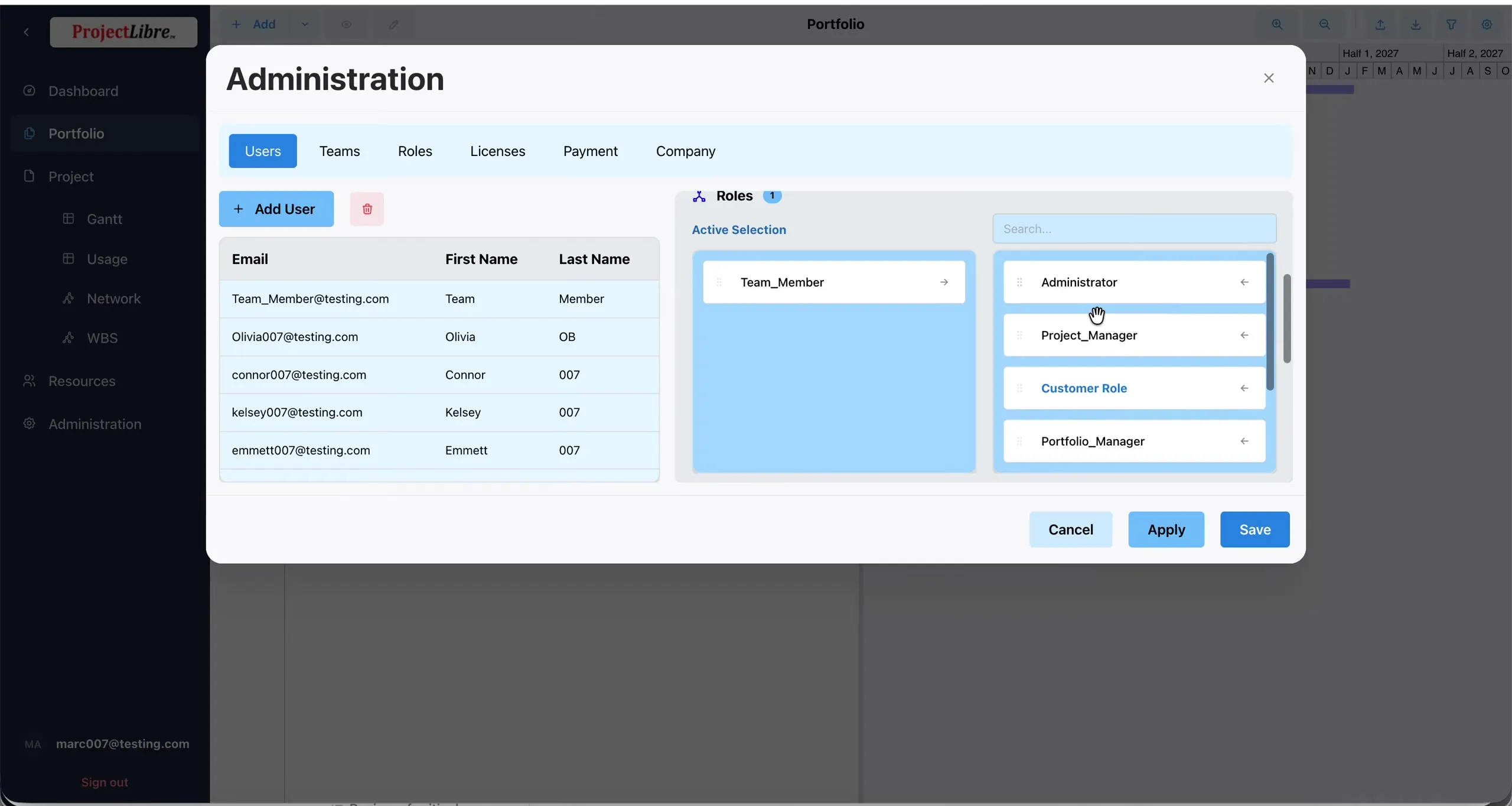Select the Team_Member@testing.com user row

439,299
